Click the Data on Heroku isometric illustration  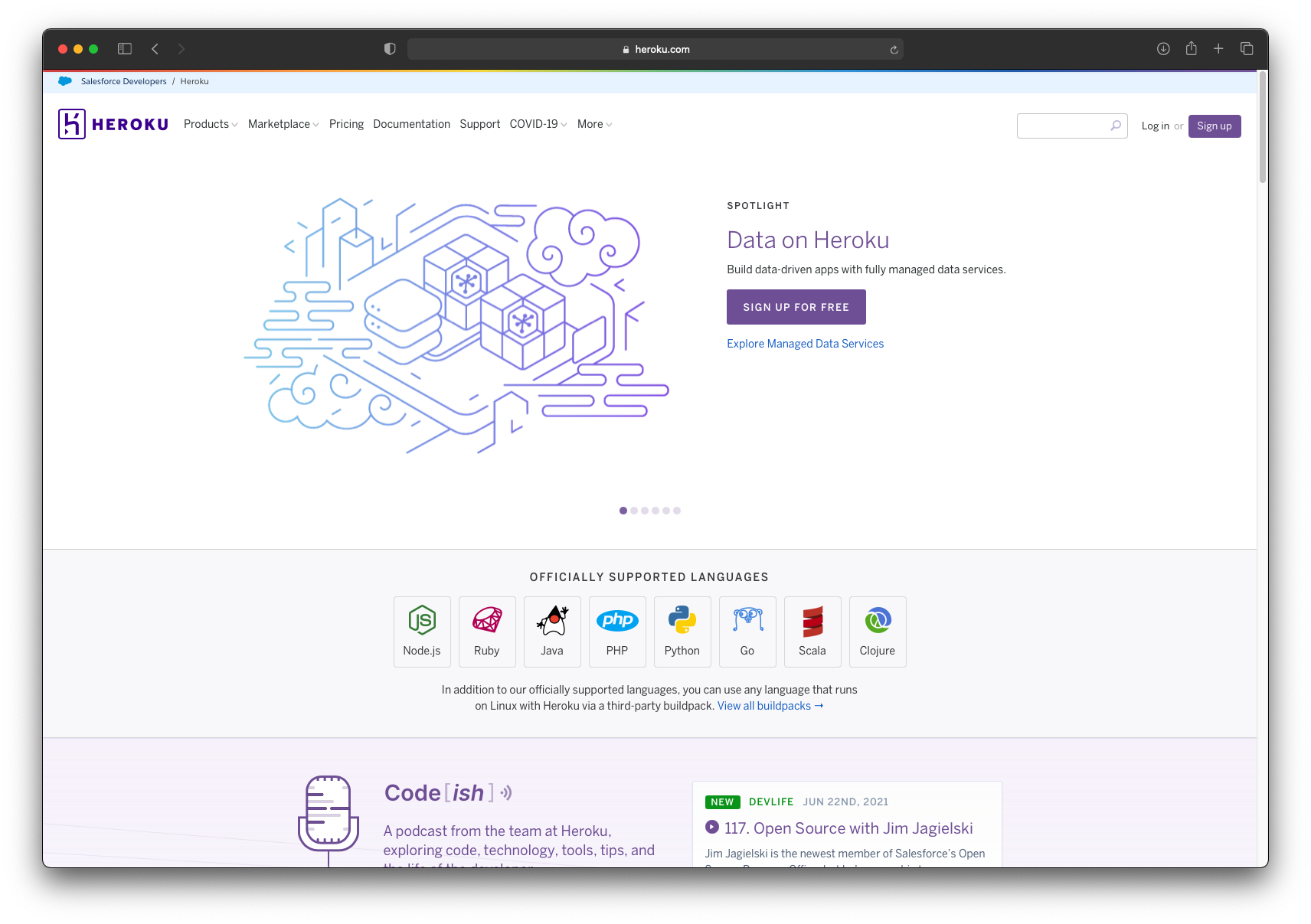[456, 325]
